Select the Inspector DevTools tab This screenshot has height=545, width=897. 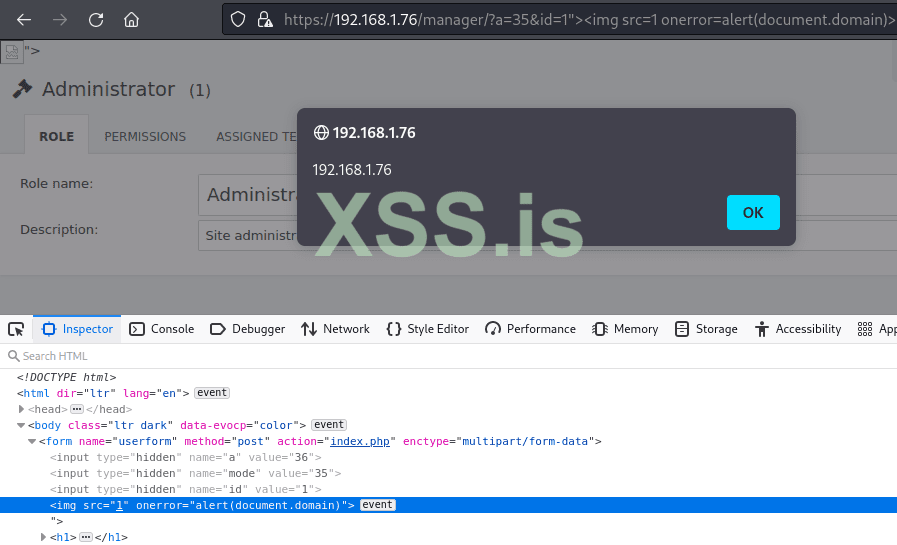click(x=77, y=329)
